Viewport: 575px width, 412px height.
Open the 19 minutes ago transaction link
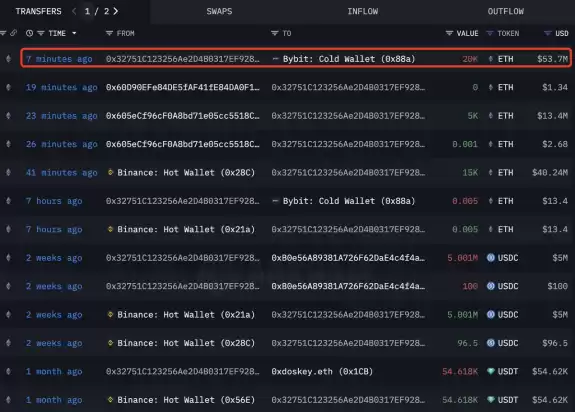coord(62,88)
